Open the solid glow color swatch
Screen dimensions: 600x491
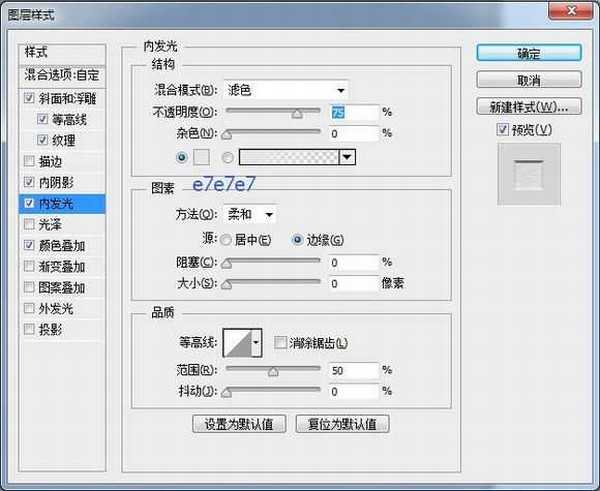pyautogui.click(x=200, y=156)
